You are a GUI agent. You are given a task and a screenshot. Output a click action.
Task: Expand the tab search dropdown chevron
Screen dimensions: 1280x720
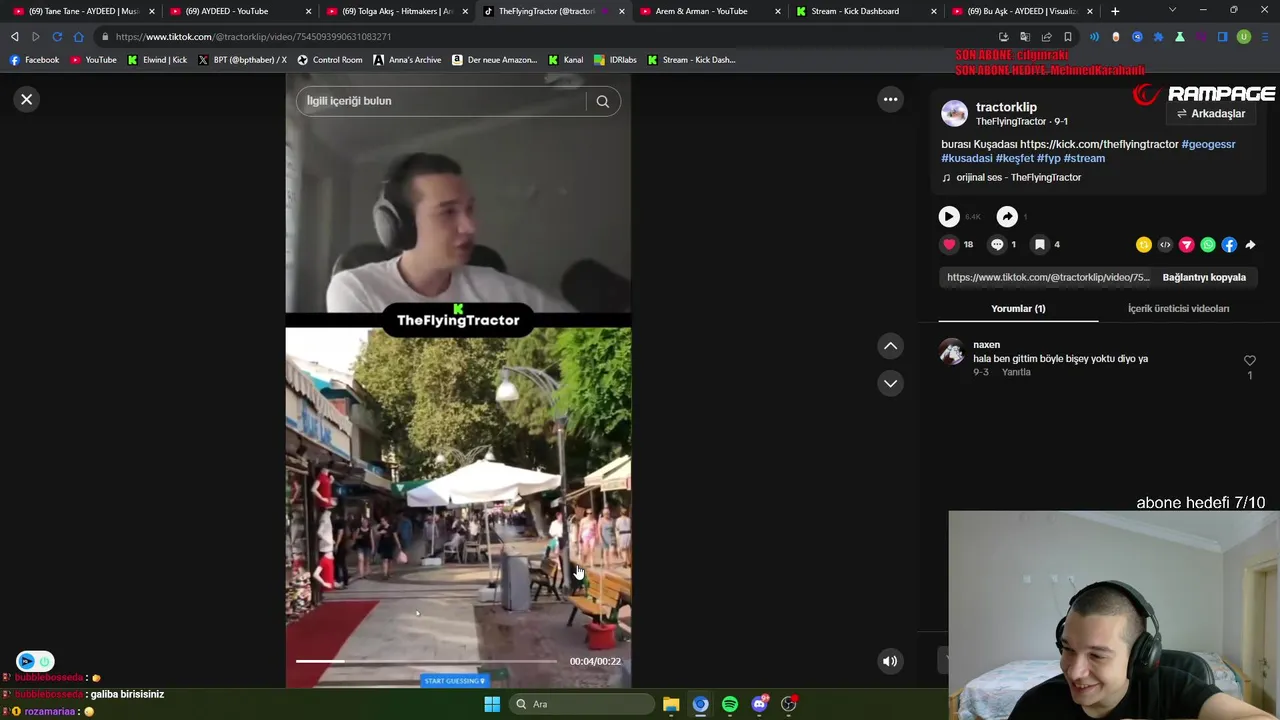[1172, 10]
